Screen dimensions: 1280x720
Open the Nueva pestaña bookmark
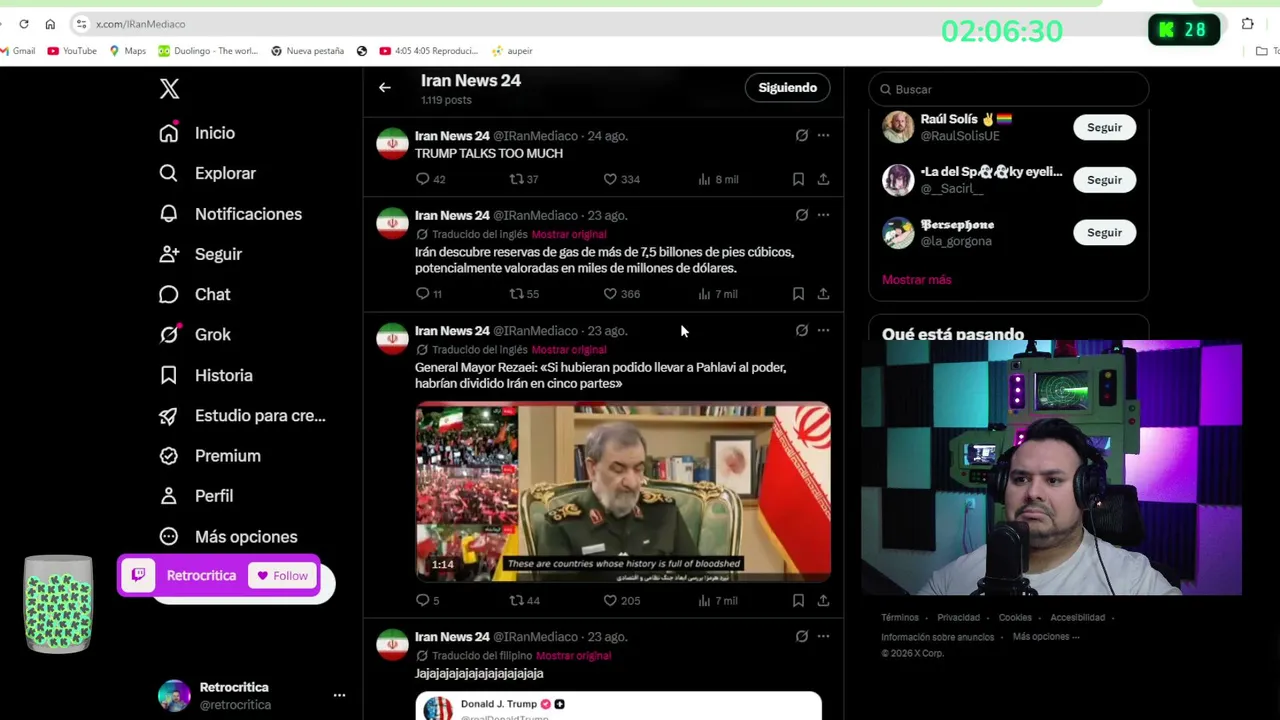307,51
